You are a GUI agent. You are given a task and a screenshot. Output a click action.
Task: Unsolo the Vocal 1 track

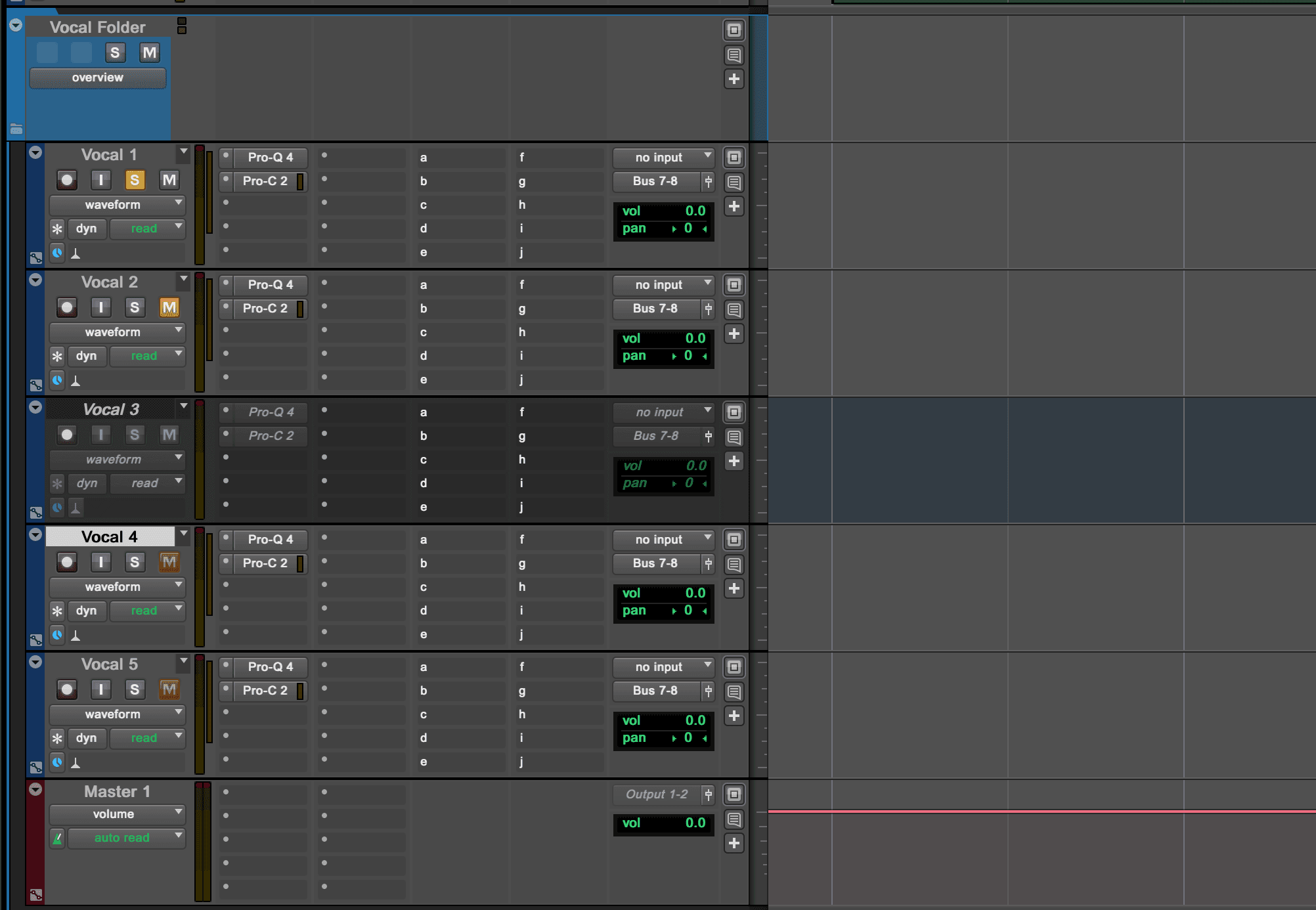(x=135, y=180)
